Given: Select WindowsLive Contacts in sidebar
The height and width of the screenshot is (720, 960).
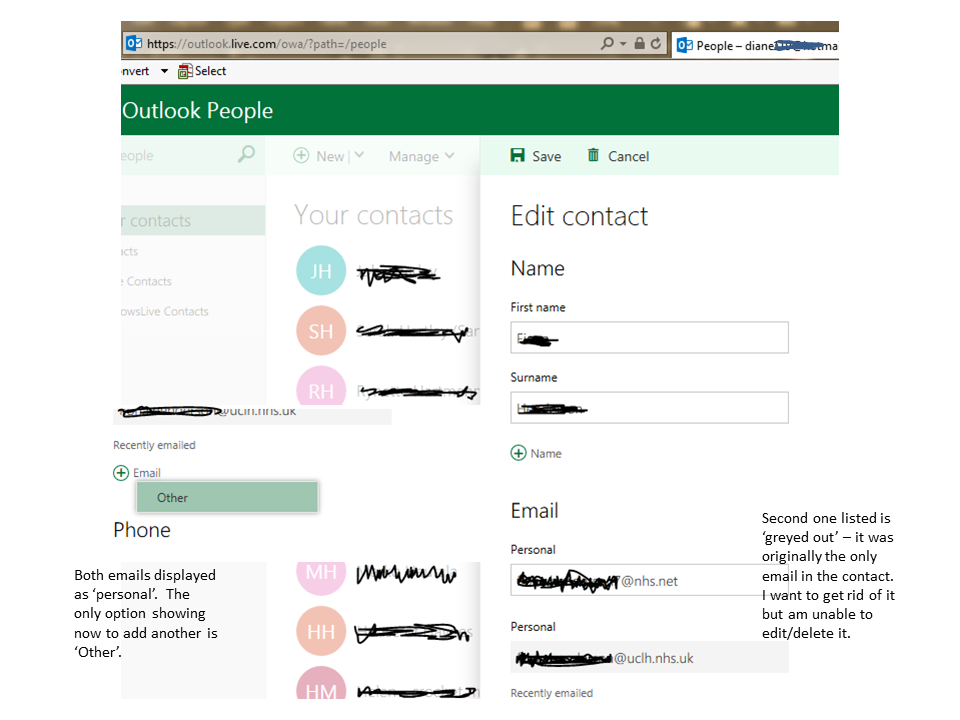Looking at the screenshot, I should (165, 311).
